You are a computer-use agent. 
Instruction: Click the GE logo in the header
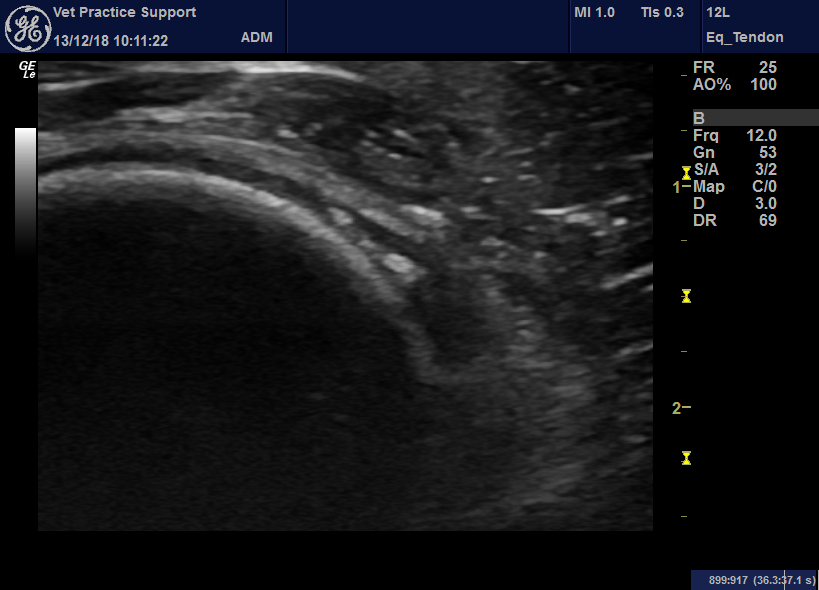28,28
